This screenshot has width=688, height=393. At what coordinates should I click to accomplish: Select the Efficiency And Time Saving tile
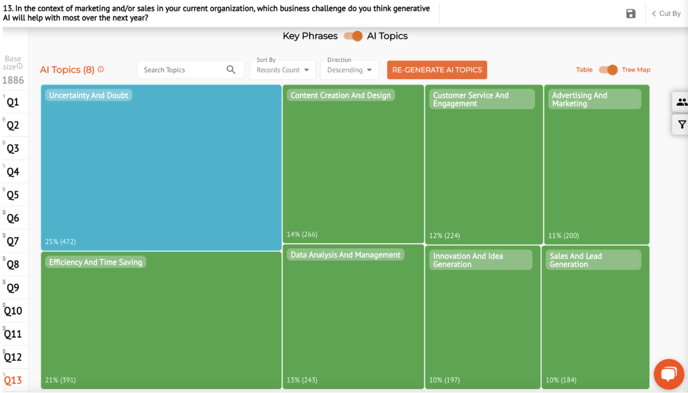(x=161, y=320)
